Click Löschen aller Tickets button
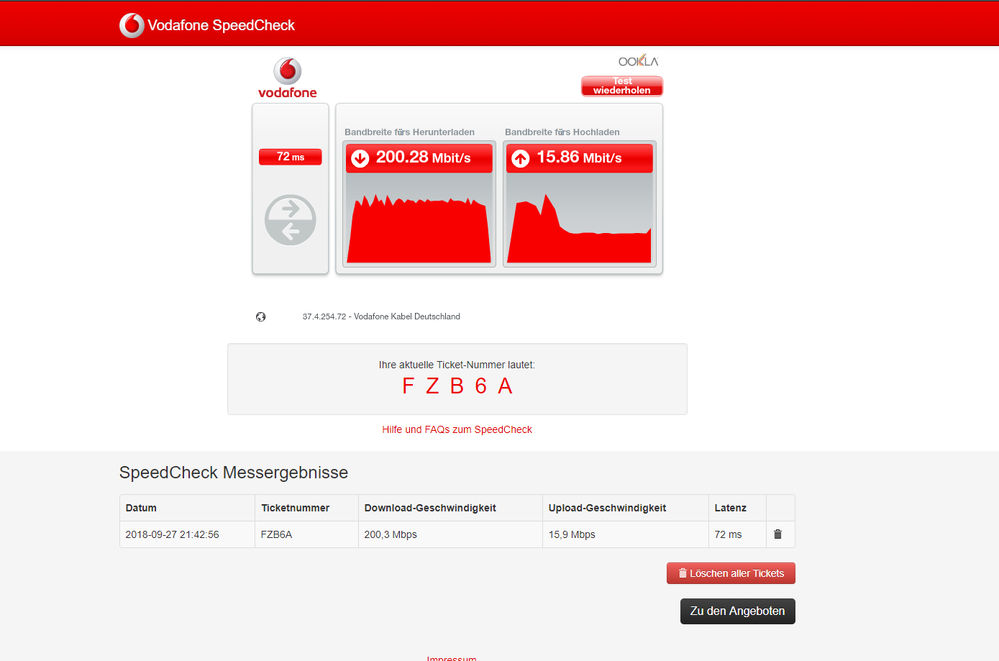The width and height of the screenshot is (999, 661). [x=731, y=573]
